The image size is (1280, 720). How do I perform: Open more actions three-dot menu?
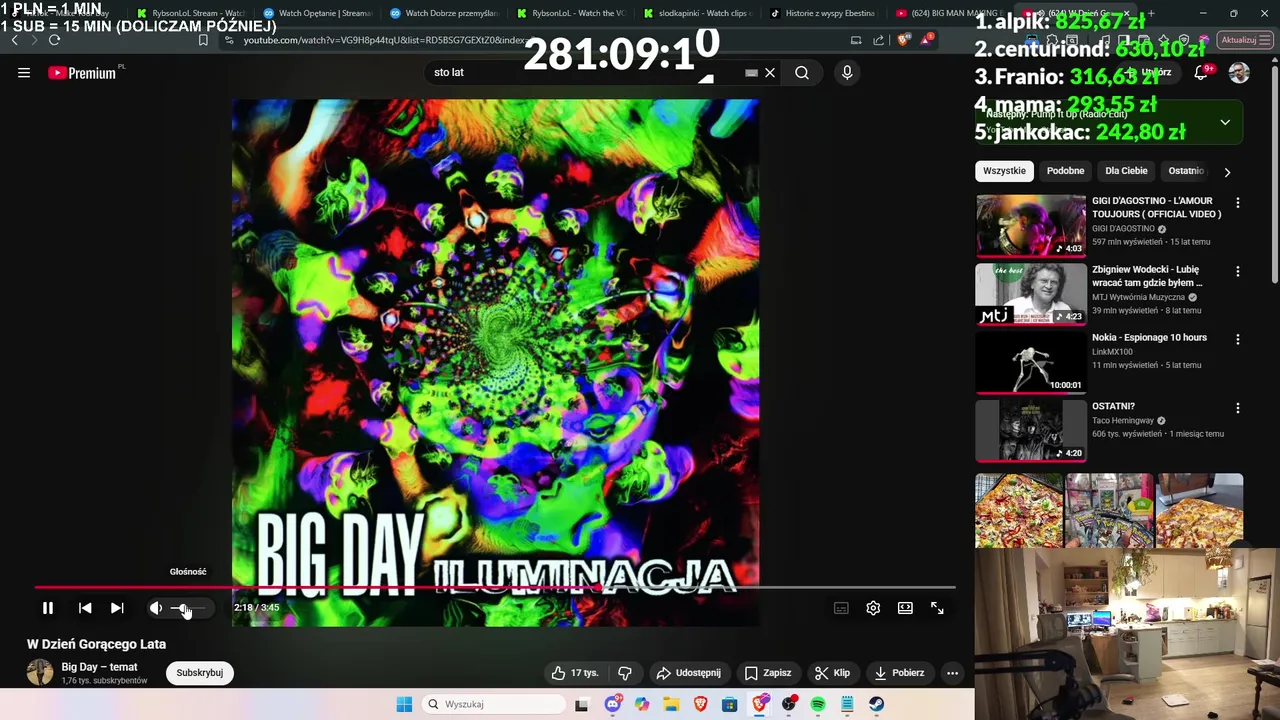(953, 673)
